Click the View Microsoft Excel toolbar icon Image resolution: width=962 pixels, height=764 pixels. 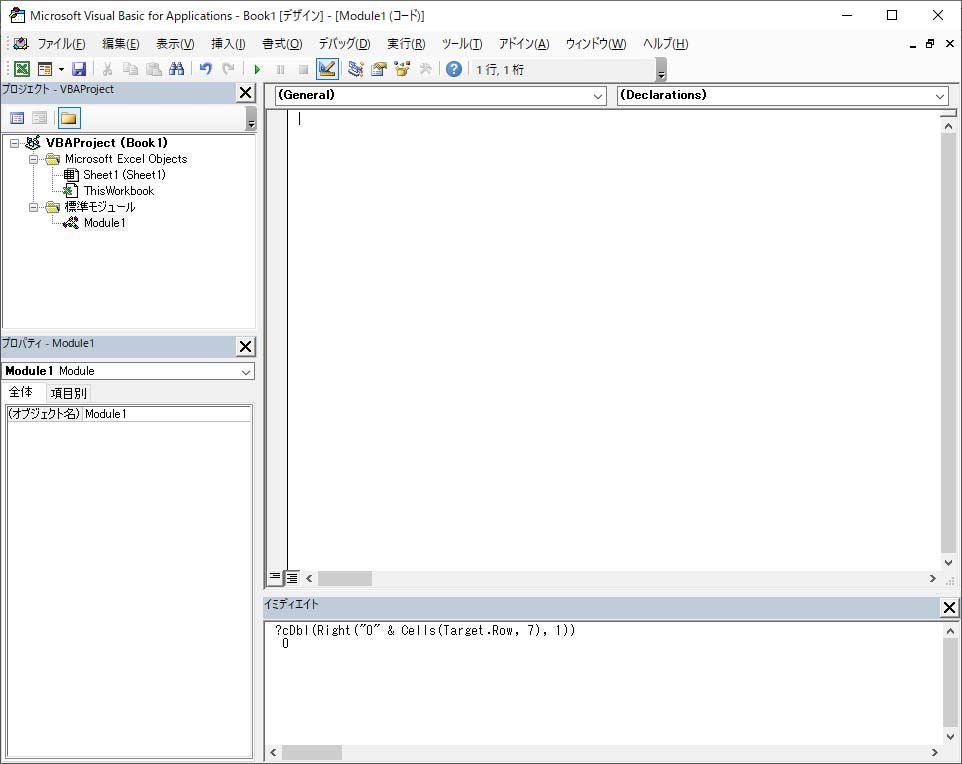(21, 69)
